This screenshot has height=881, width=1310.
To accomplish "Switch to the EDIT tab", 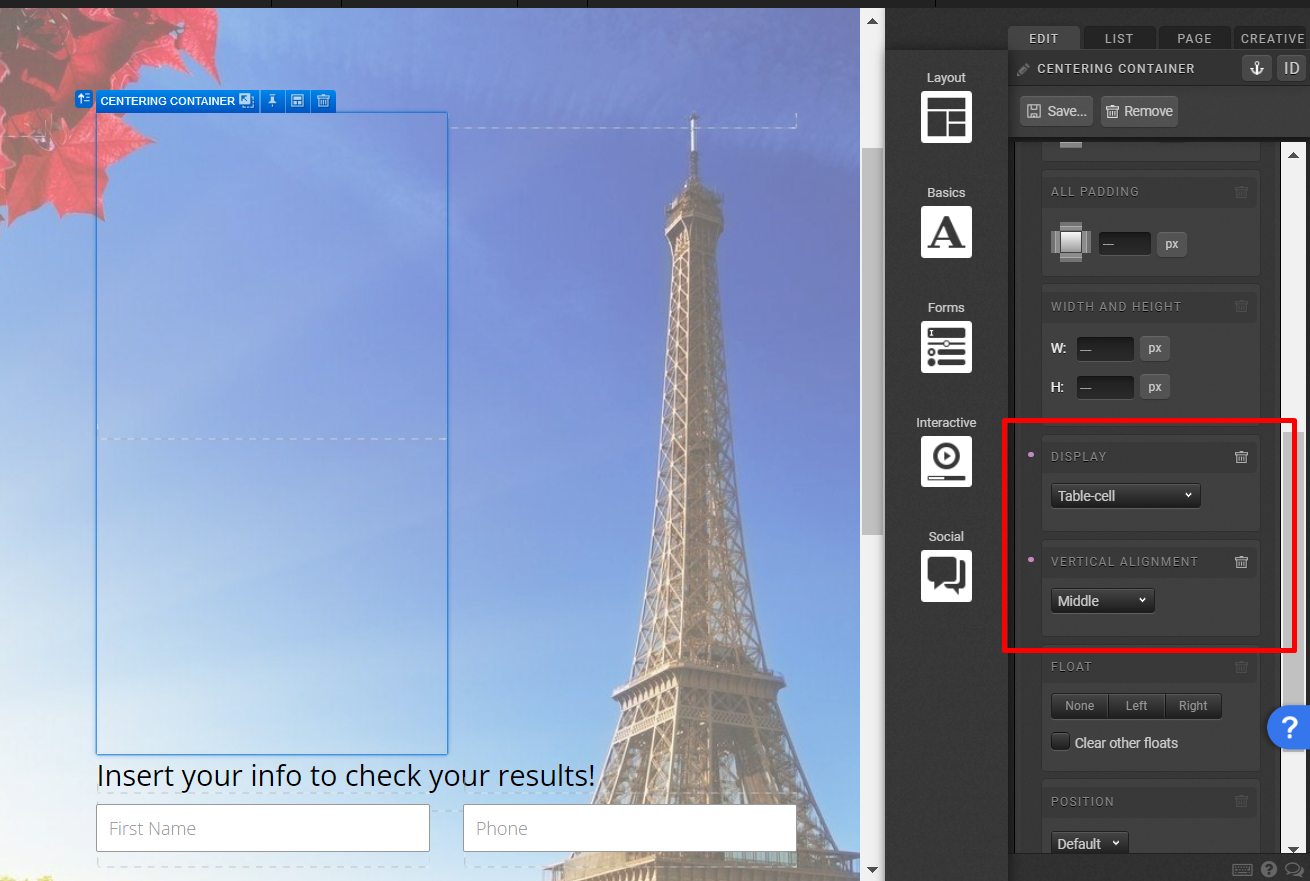I will (x=1043, y=38).
